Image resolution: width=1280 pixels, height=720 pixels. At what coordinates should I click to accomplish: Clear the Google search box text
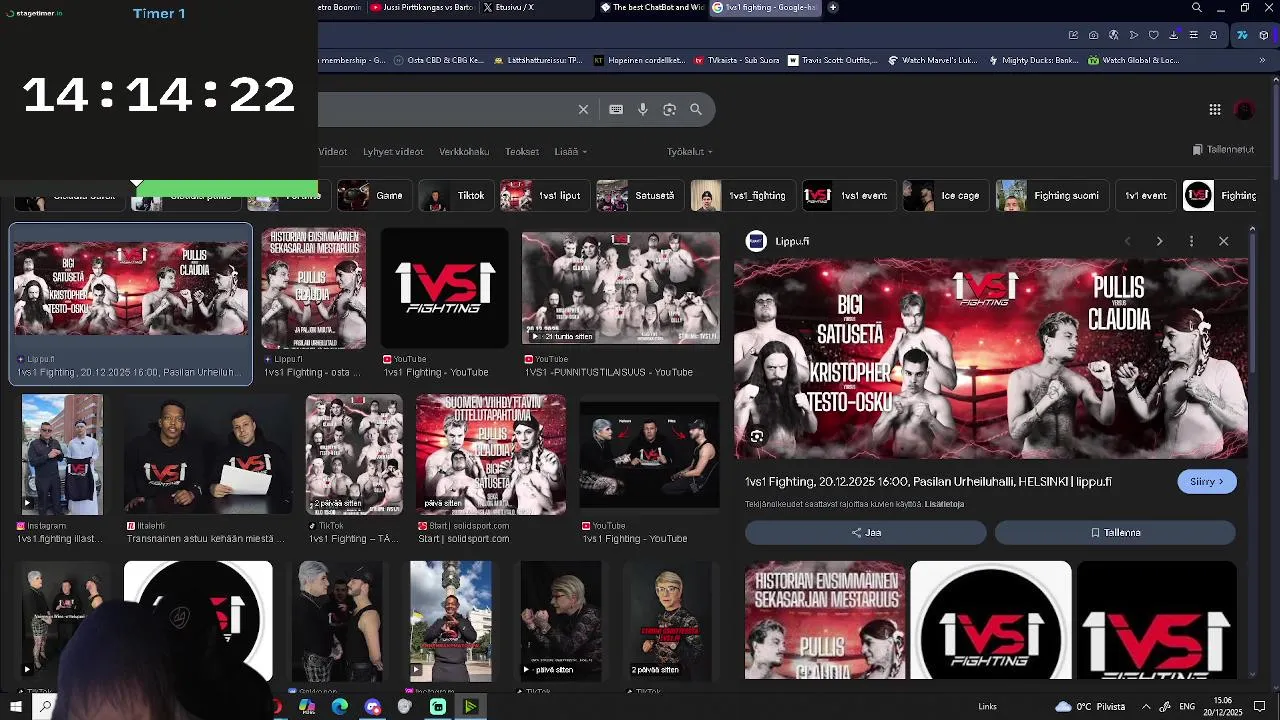(x=583, y=109)
